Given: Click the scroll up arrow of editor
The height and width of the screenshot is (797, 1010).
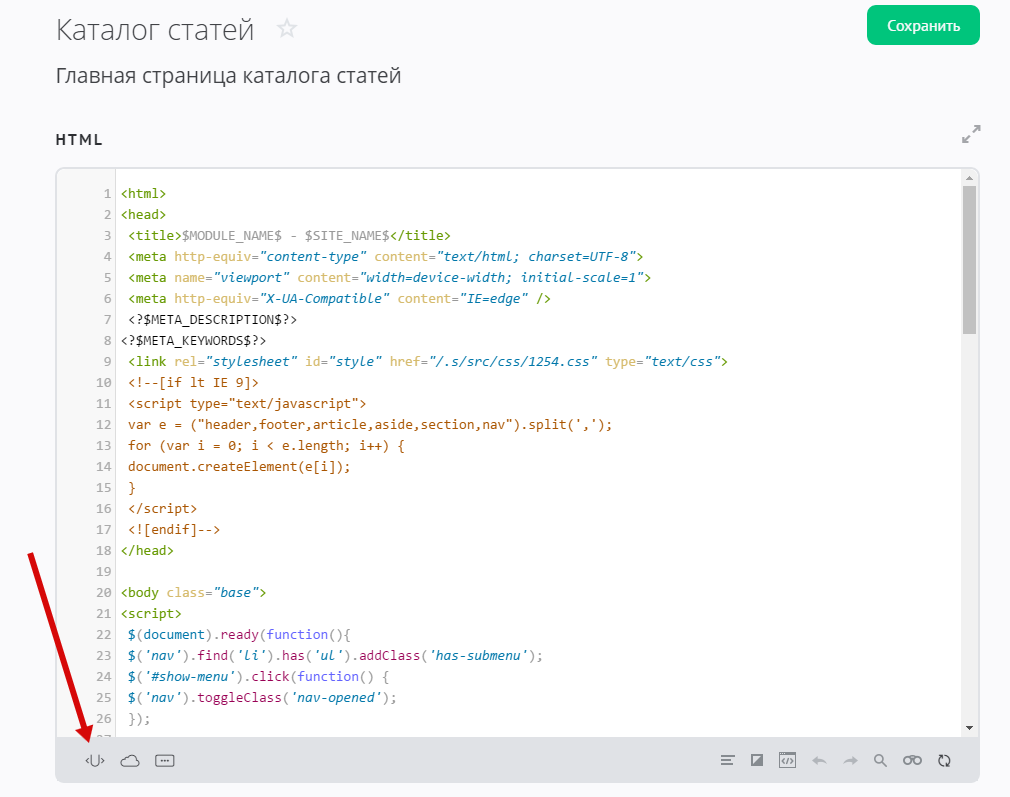Looking at the screenshot, I should click(969, 177).
